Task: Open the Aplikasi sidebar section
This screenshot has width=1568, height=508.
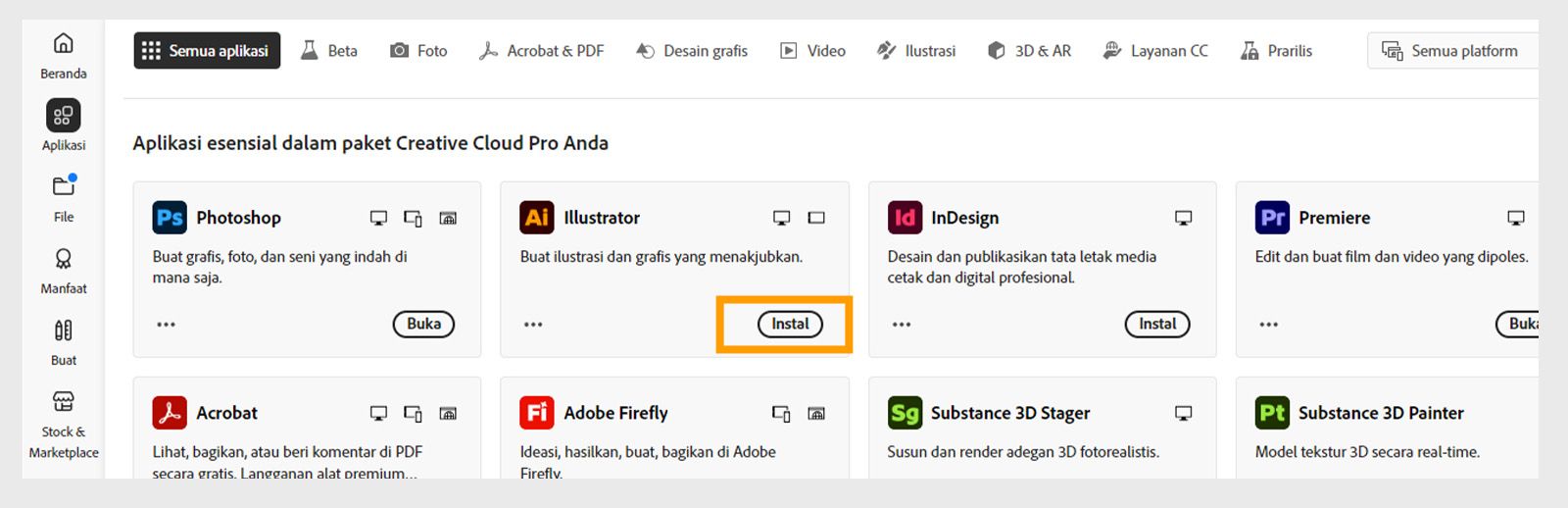Action: pos(64,126)
